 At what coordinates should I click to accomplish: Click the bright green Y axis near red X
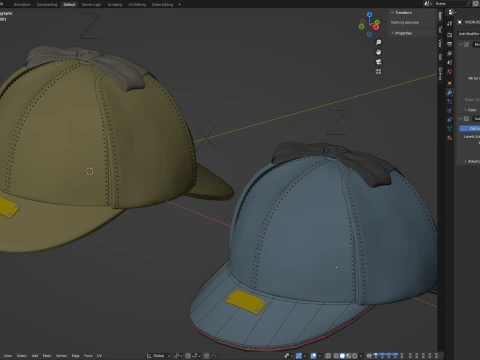[x=377, y=22]
